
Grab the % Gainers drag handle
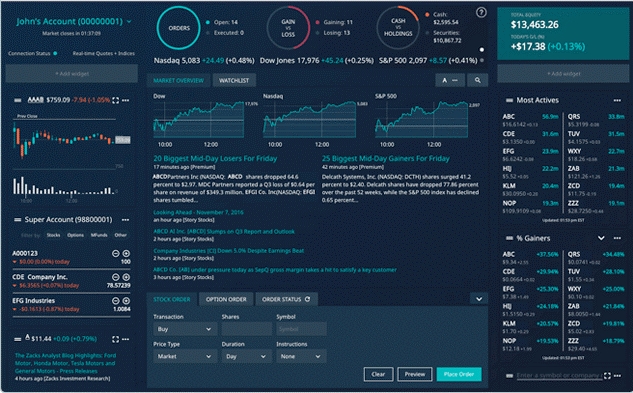click(509, 238)
